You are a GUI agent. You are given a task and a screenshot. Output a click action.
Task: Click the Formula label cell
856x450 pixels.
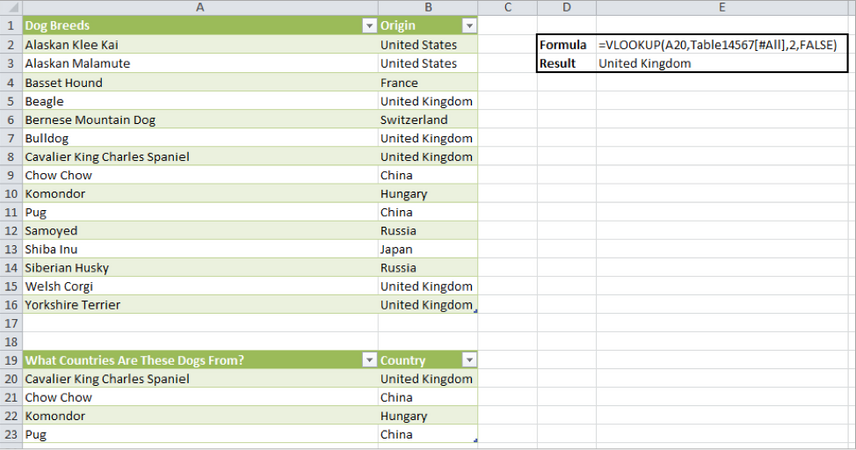pos(567,45)
